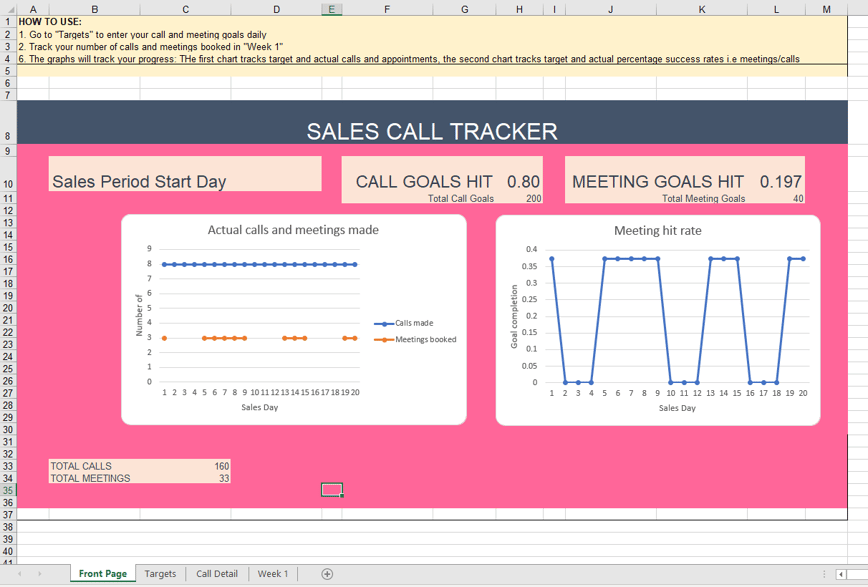
Task: Click the SALES CALL TRACKER title banner
Action: click(432, 122)
